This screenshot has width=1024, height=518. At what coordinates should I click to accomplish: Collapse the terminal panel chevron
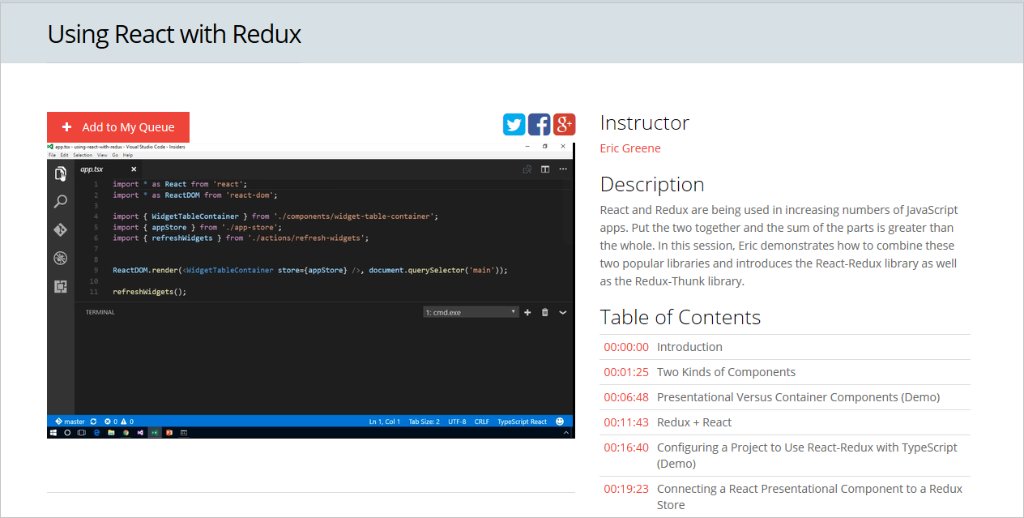[563, 312]
